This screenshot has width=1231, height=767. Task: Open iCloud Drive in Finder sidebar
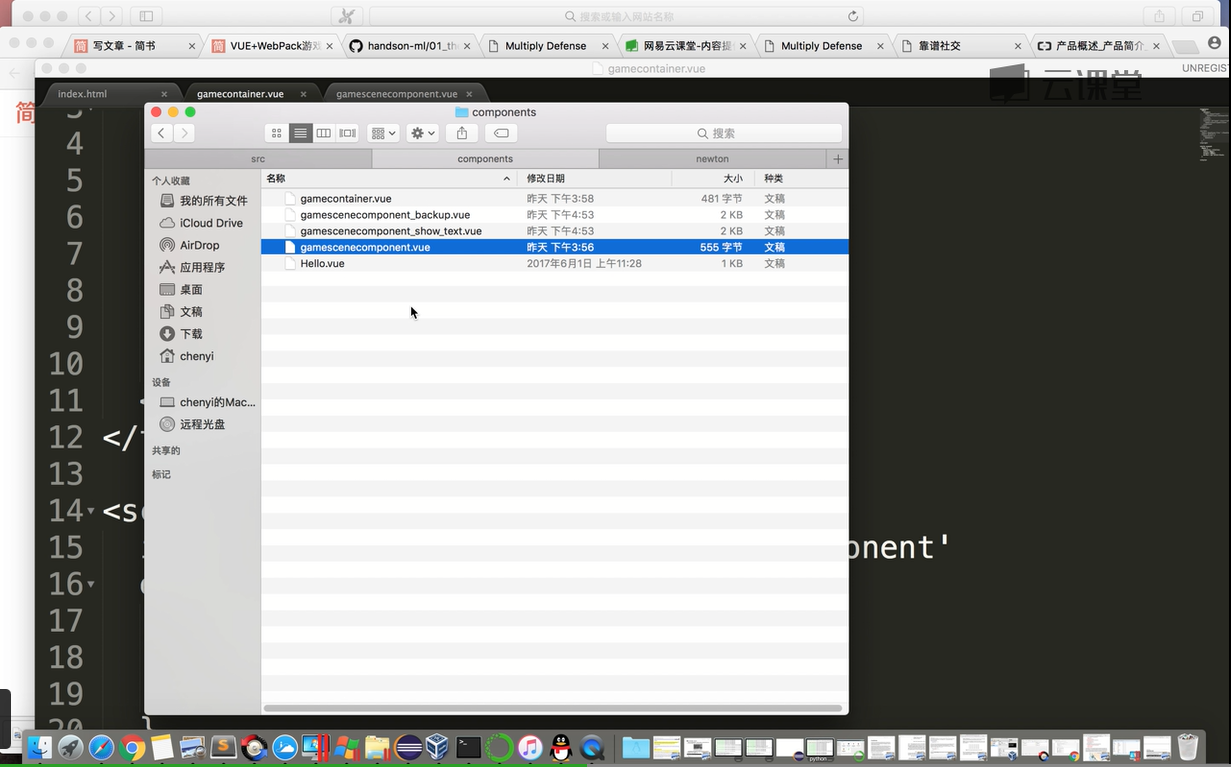pos(203,223)
